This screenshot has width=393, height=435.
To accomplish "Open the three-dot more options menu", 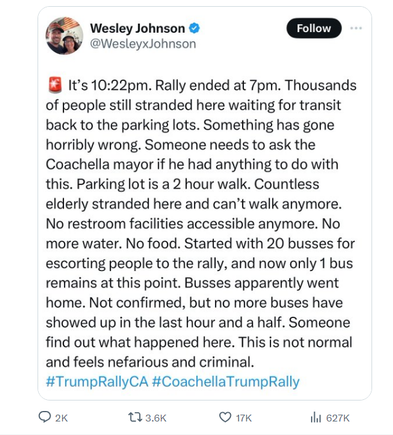I will 356,28.
